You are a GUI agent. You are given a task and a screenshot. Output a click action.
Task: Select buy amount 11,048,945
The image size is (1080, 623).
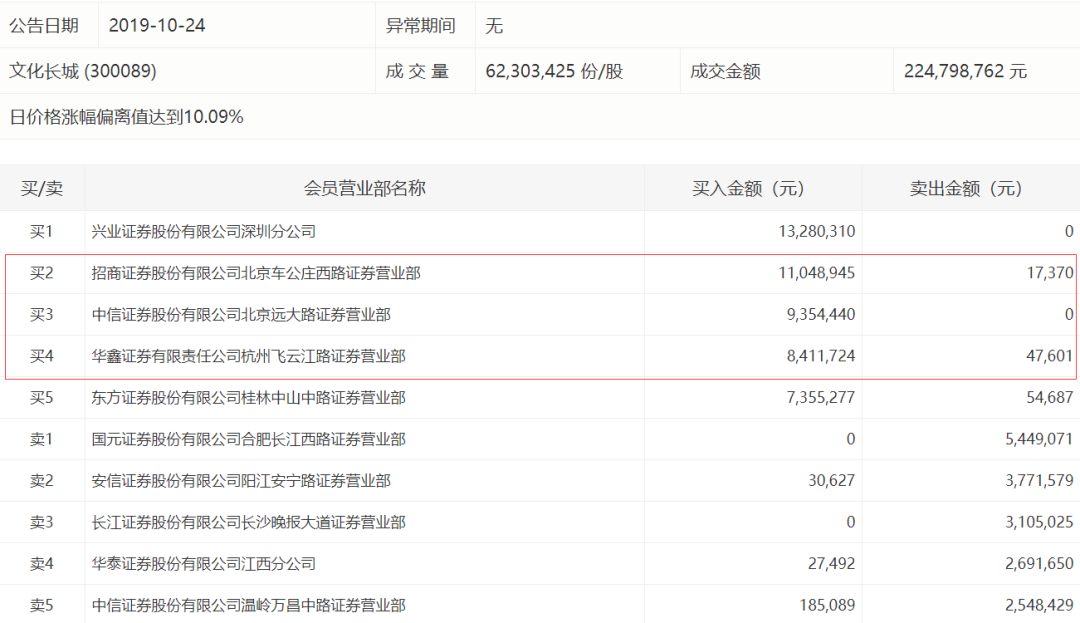(816, 273)
